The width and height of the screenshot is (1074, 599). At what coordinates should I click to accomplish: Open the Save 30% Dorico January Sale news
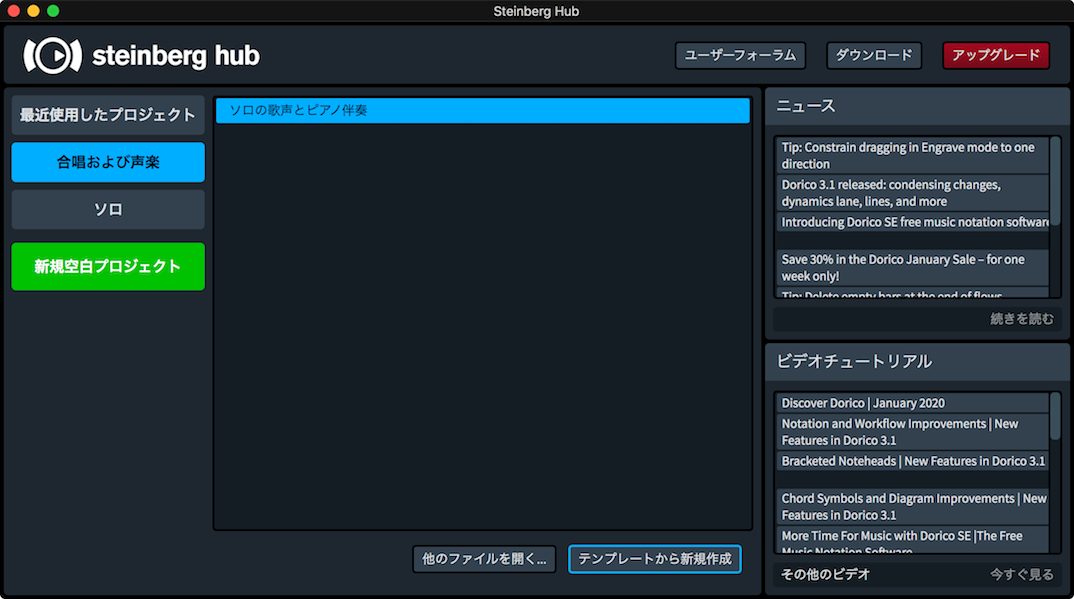912,268
